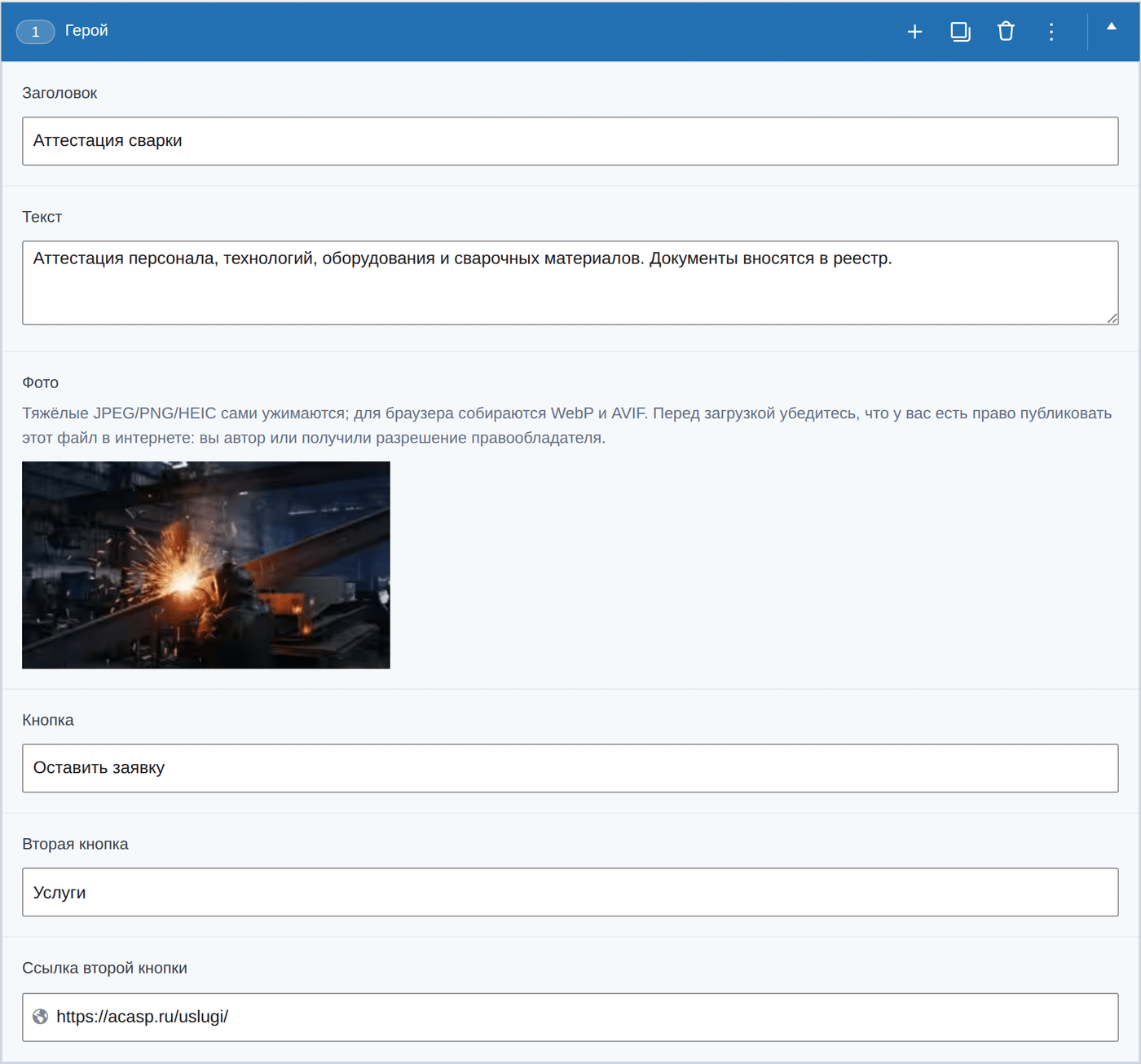
Task: Click the Ссылка второй кнопки label
Action: [104, 968]
